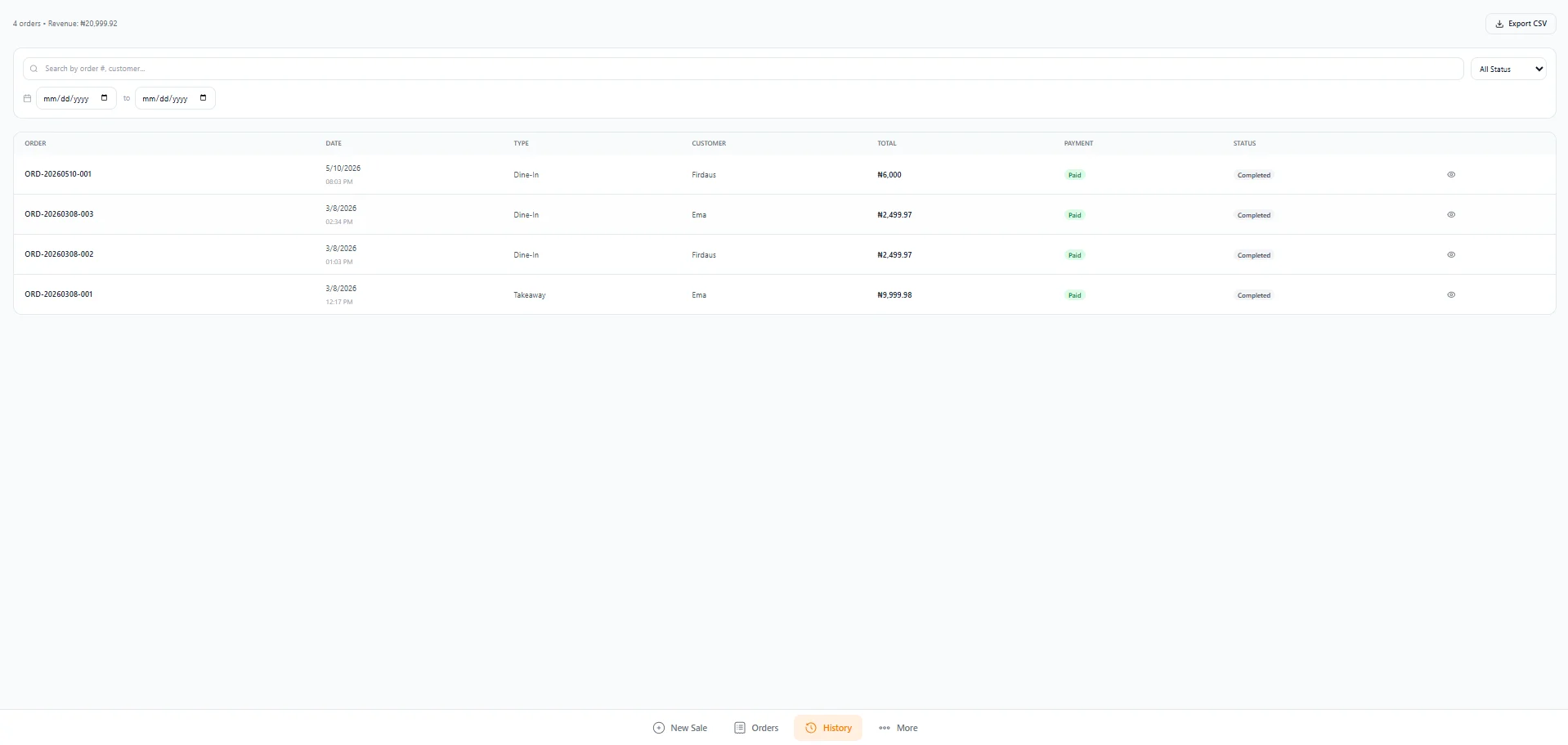Viewport: 1568px width, 745px height.
Task: Click order number ORD-20260308-003
Action: tap(59, 214)
